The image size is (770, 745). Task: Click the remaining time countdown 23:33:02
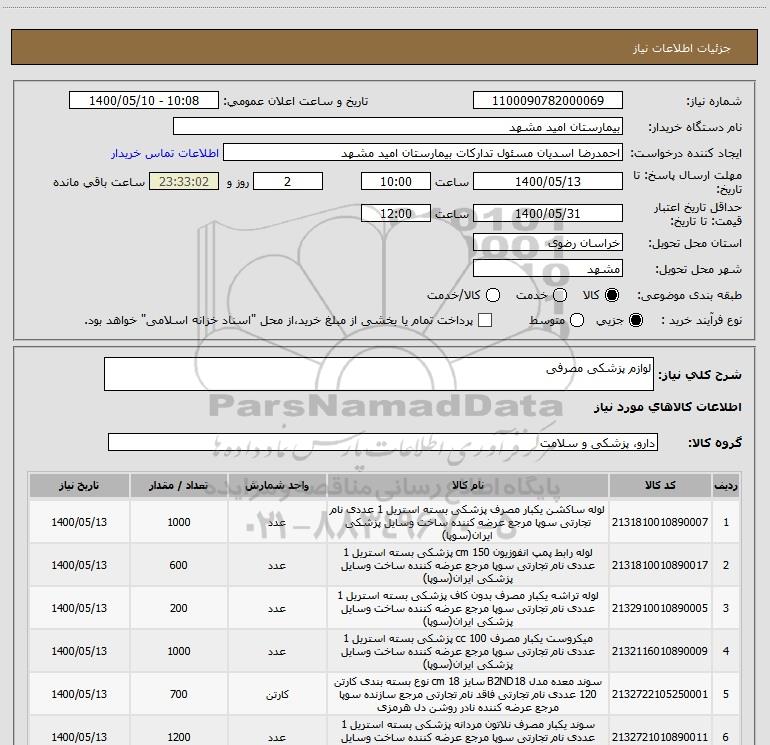(184, 181)
